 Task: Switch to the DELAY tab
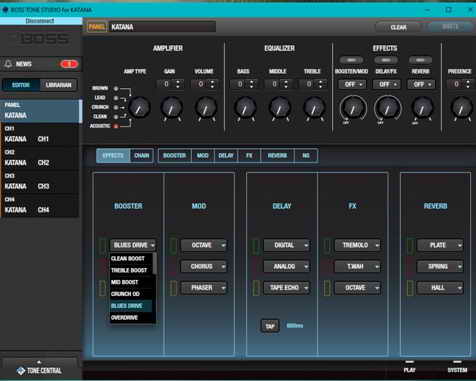(x=226, y=156)
